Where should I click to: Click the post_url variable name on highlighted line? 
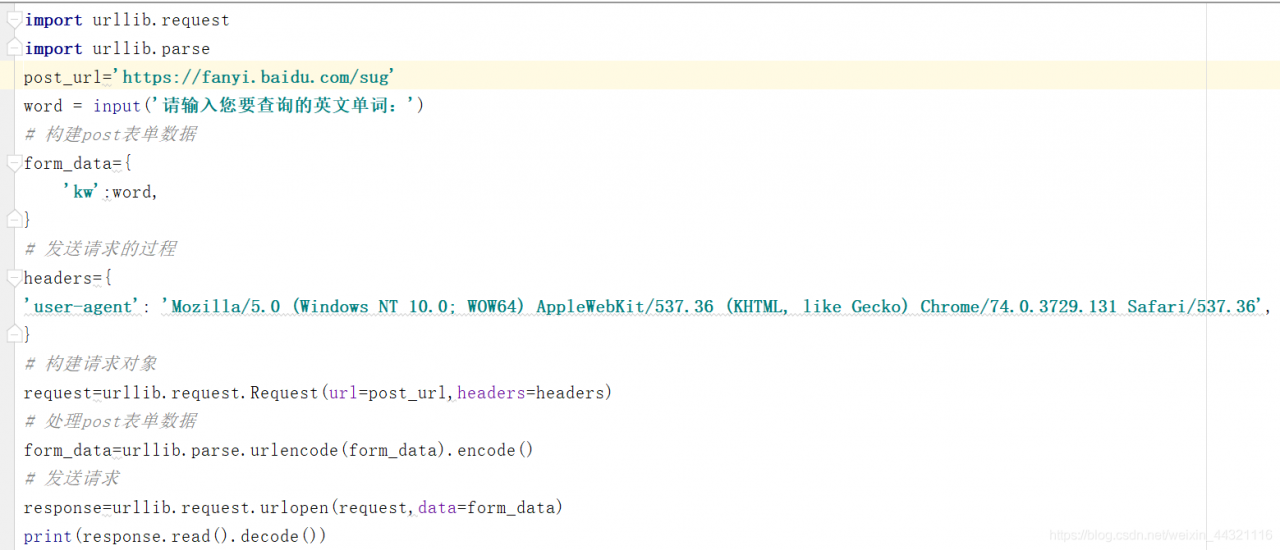63,77
